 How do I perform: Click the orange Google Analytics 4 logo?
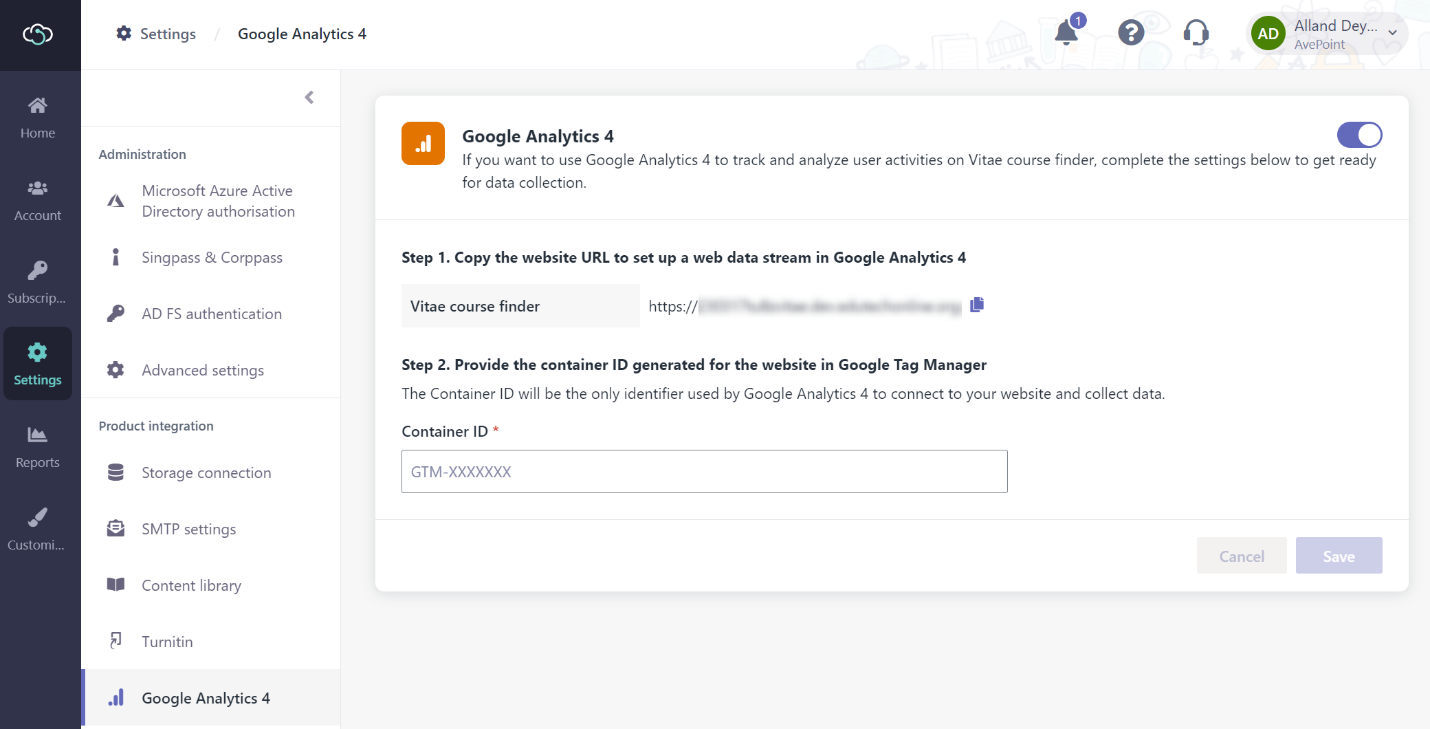click(x=423, y=143)
